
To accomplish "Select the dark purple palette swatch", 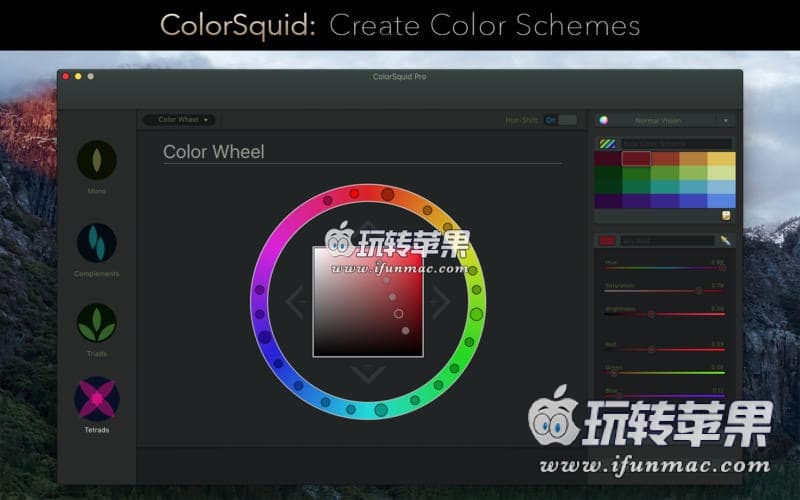I will coord(608,201).
